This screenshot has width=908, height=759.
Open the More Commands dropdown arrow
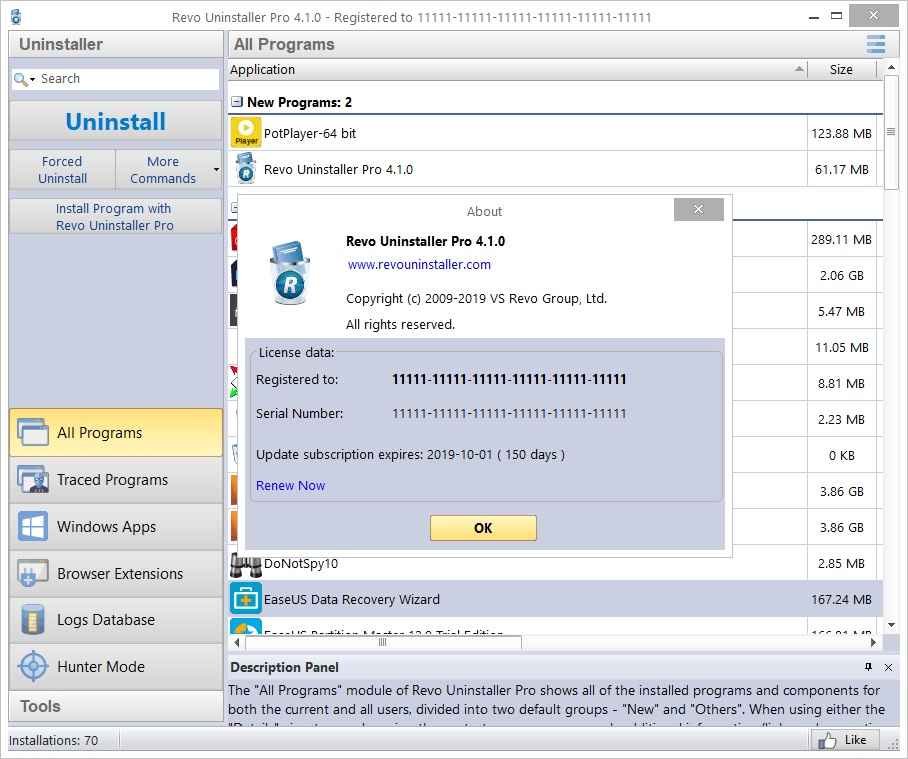coord(217,170)
